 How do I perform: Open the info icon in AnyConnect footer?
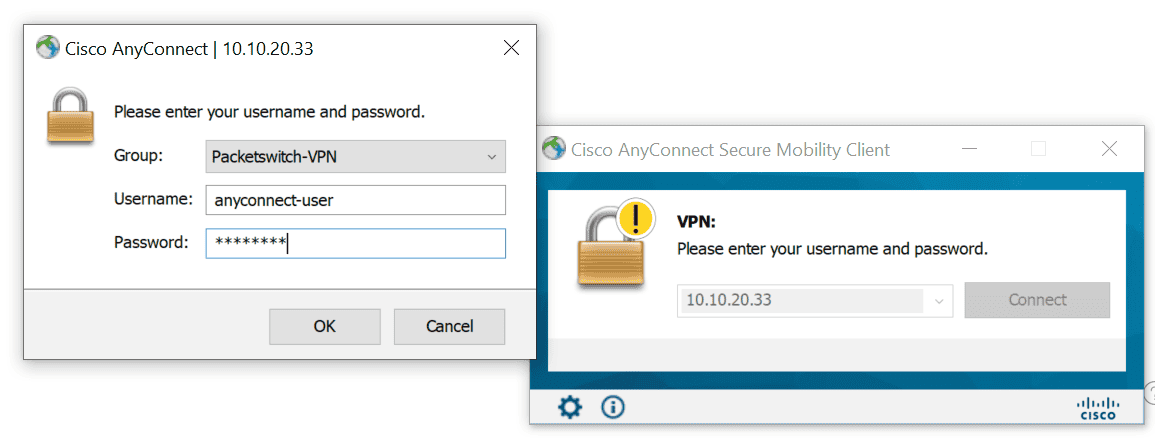(613, 407)
